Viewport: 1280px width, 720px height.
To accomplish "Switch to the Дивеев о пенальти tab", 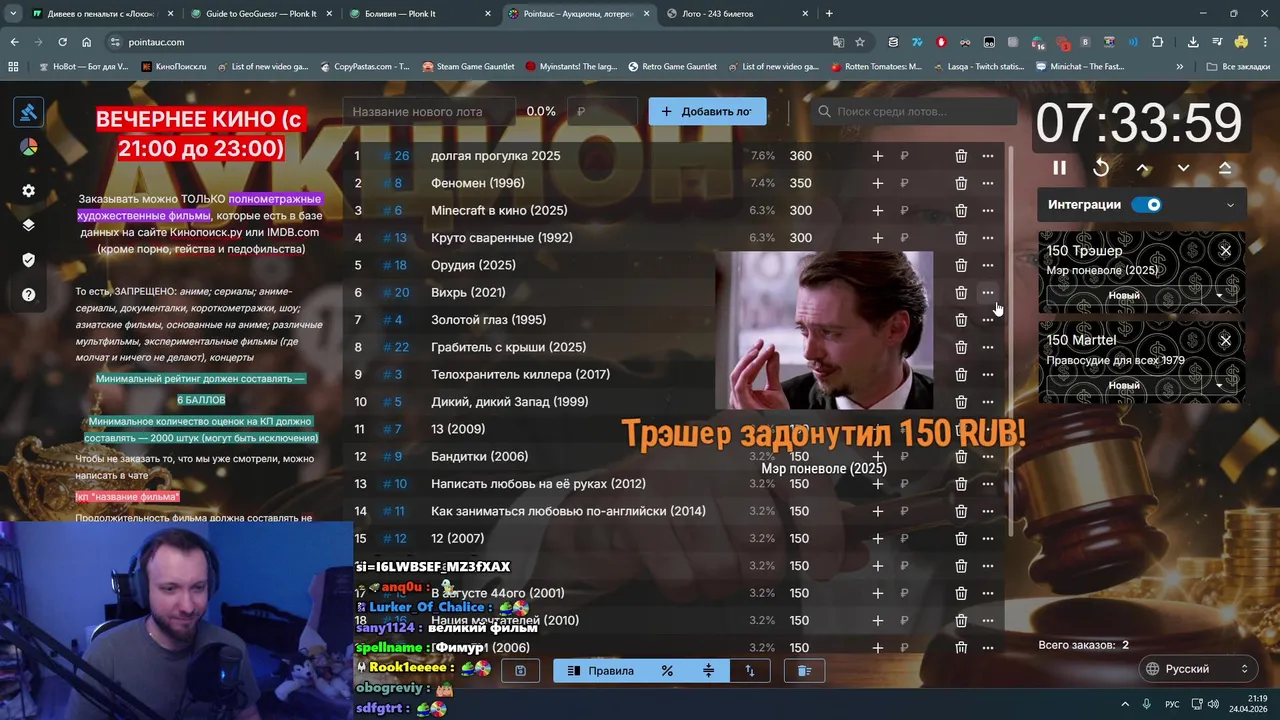I will coord(102,14).
